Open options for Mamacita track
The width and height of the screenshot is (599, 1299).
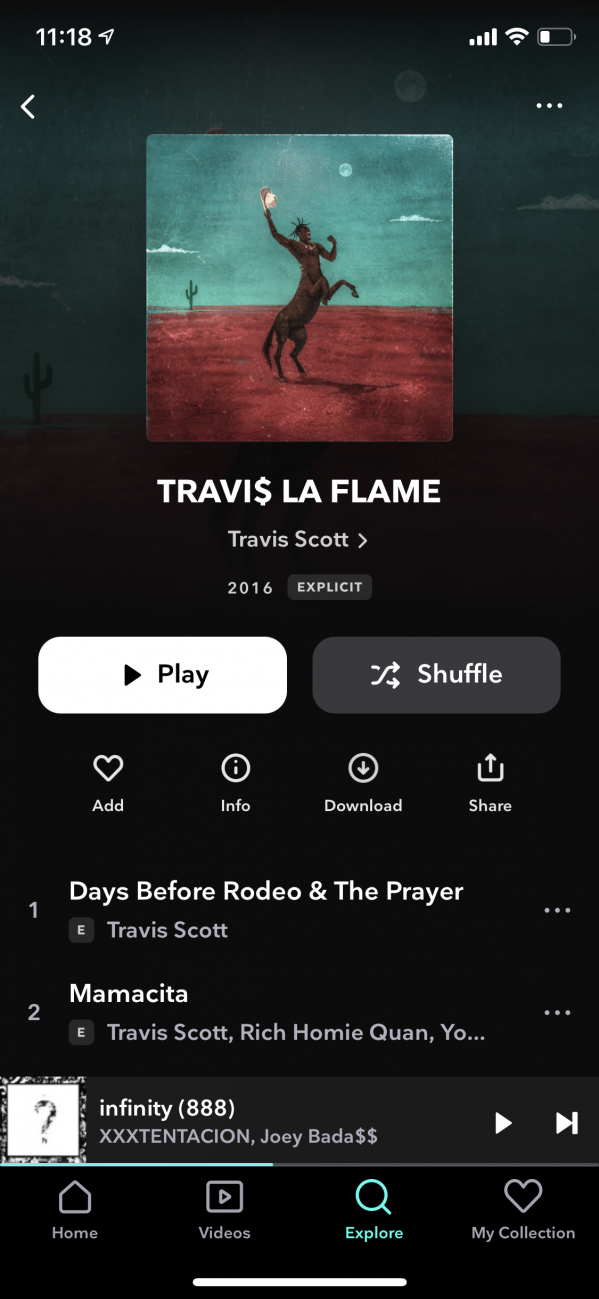[x=557, y=1013]
